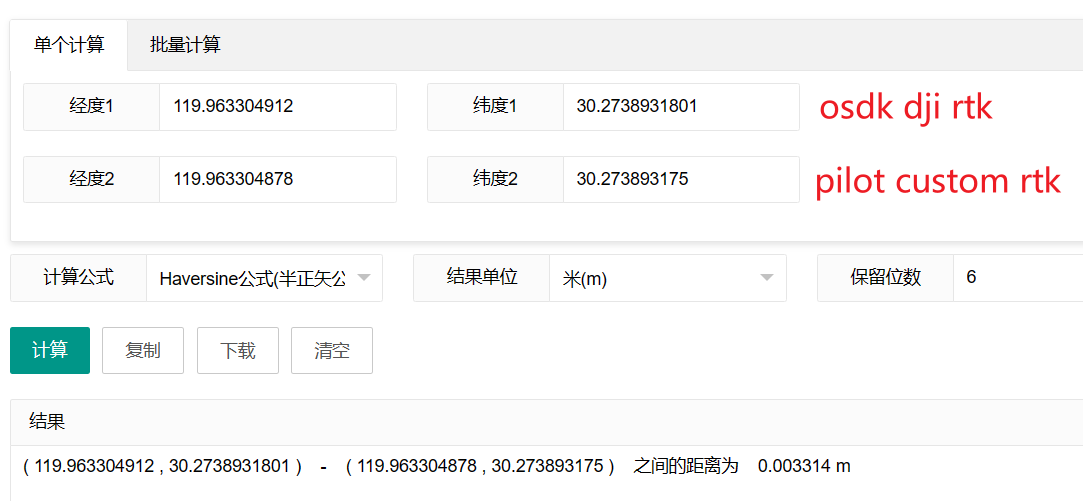Click the distance result text line

(436, 466)
